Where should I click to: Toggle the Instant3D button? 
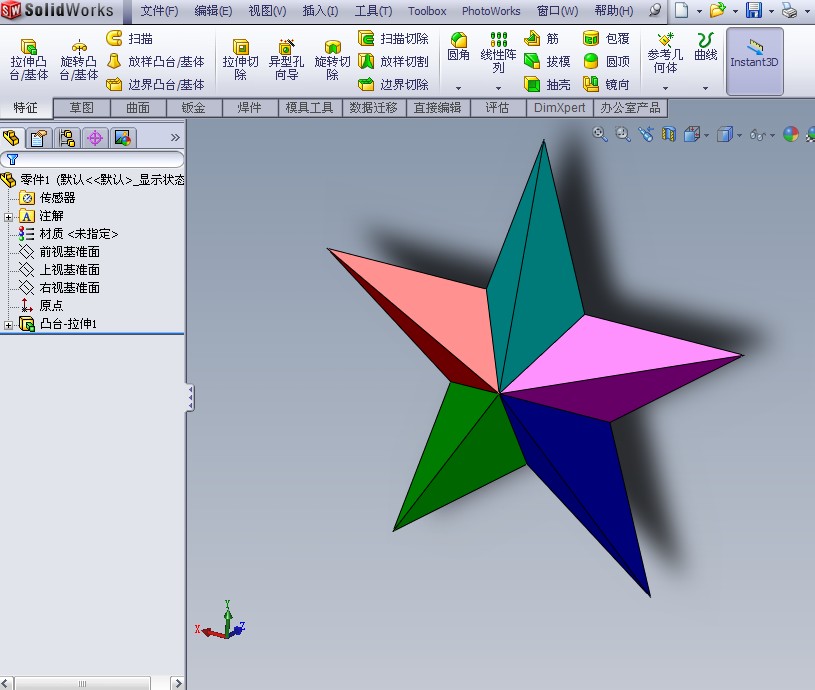[754, 61]
